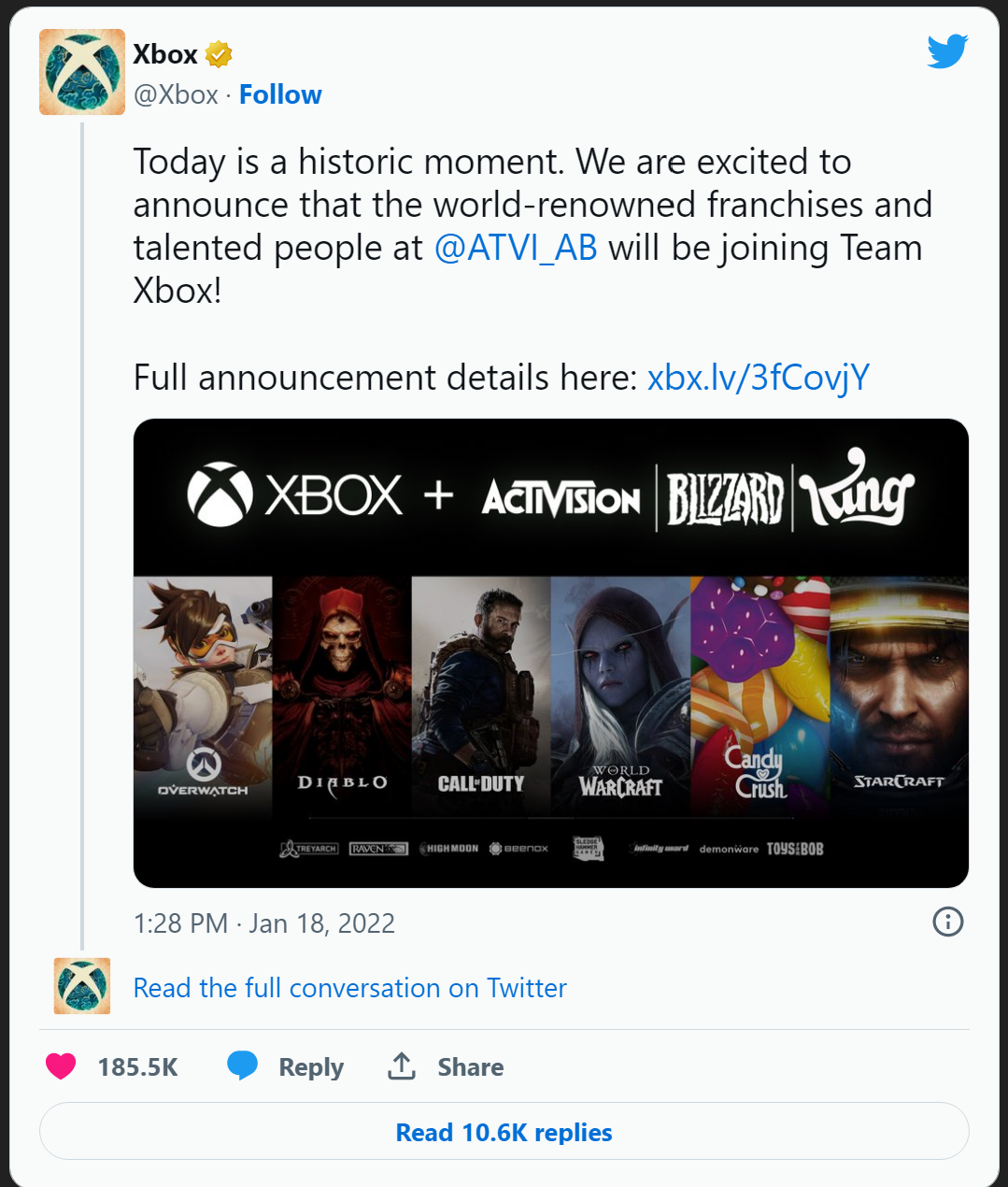Click the Share label text
This screenshot has width=1008, height=1187.
(470, 1067)
